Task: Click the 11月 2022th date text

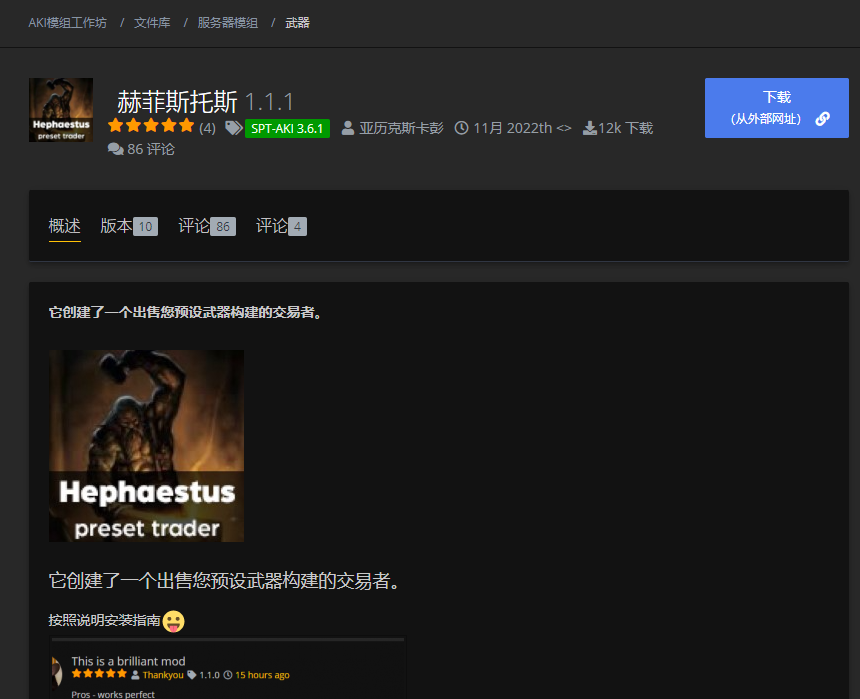Action: click(512, 128)
